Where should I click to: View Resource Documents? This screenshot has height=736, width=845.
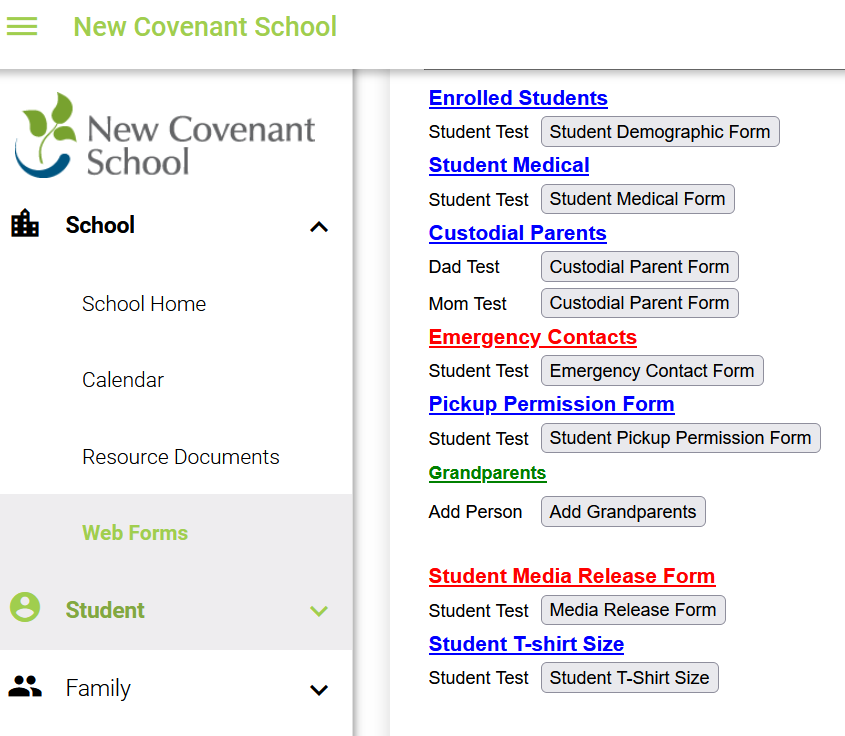coord(180,457)
